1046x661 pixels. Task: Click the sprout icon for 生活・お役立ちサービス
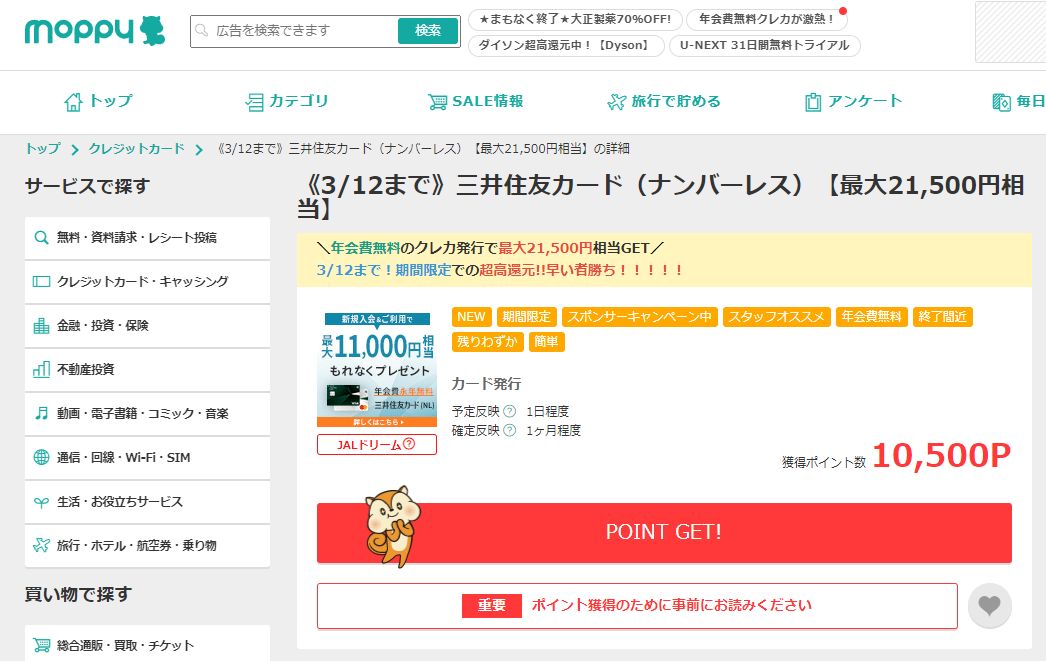coord(41,502)
